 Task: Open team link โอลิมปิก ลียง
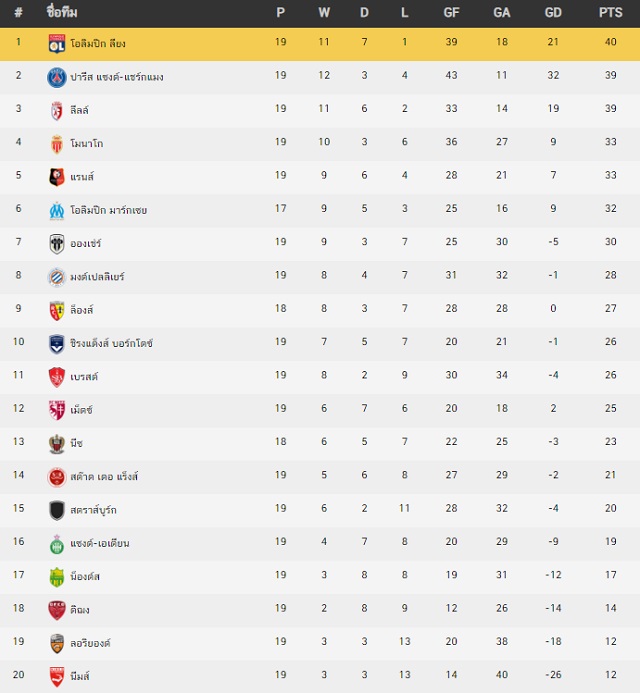98,44
